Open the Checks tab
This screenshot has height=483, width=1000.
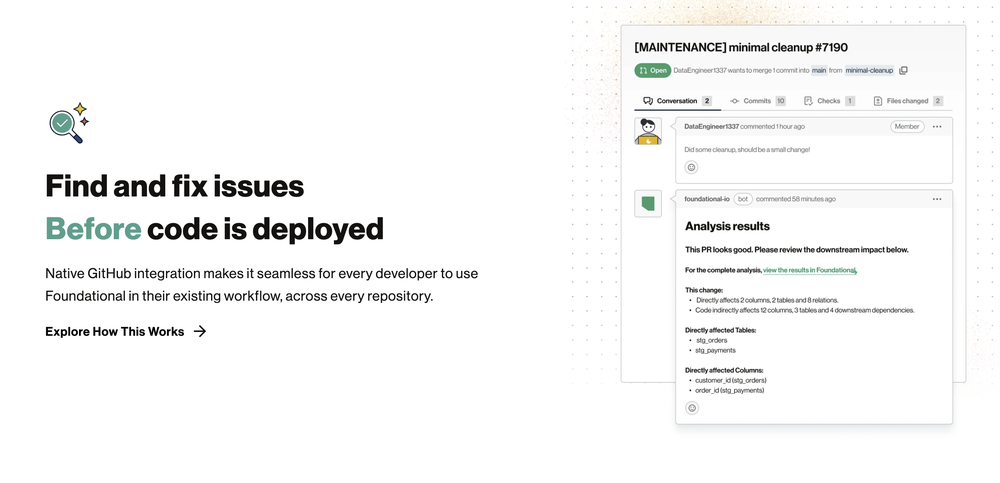click(x=829, y=101)
